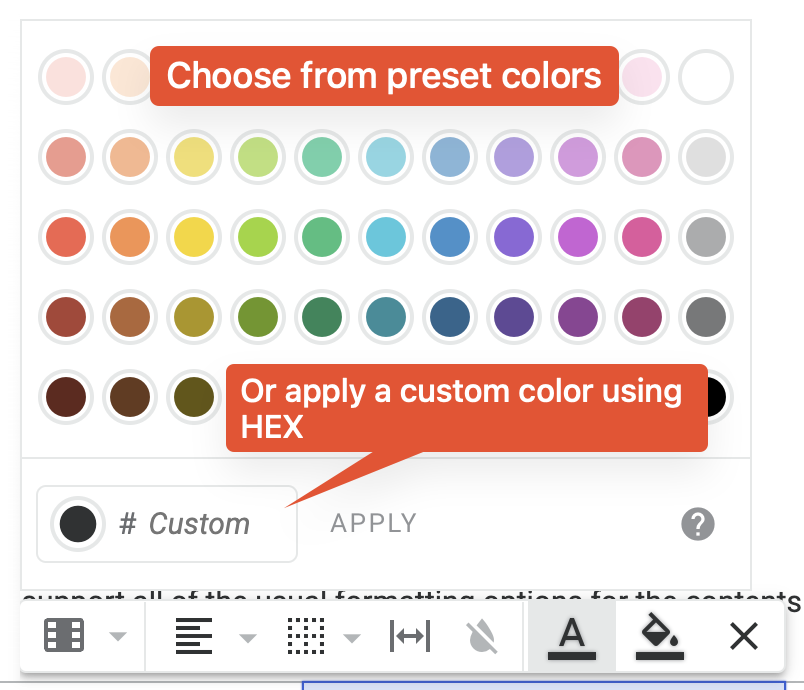This screenshot has height=690, width=804.
Task: Click the APPLY button
Action: click(x=374, y=523)
